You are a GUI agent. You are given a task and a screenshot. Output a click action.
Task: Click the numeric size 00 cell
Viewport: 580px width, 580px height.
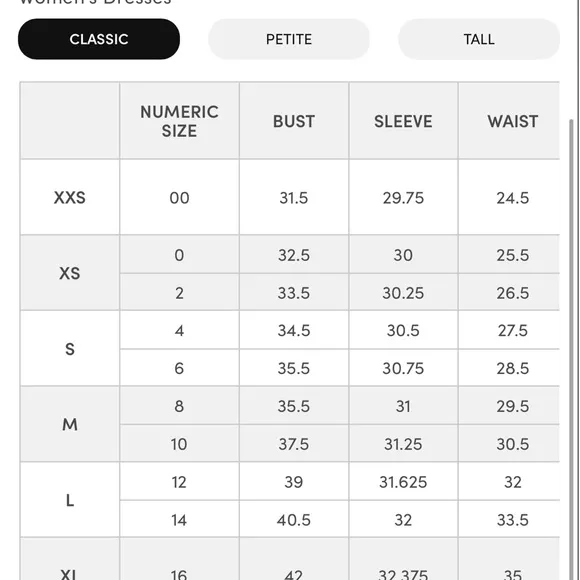[179, 197]
